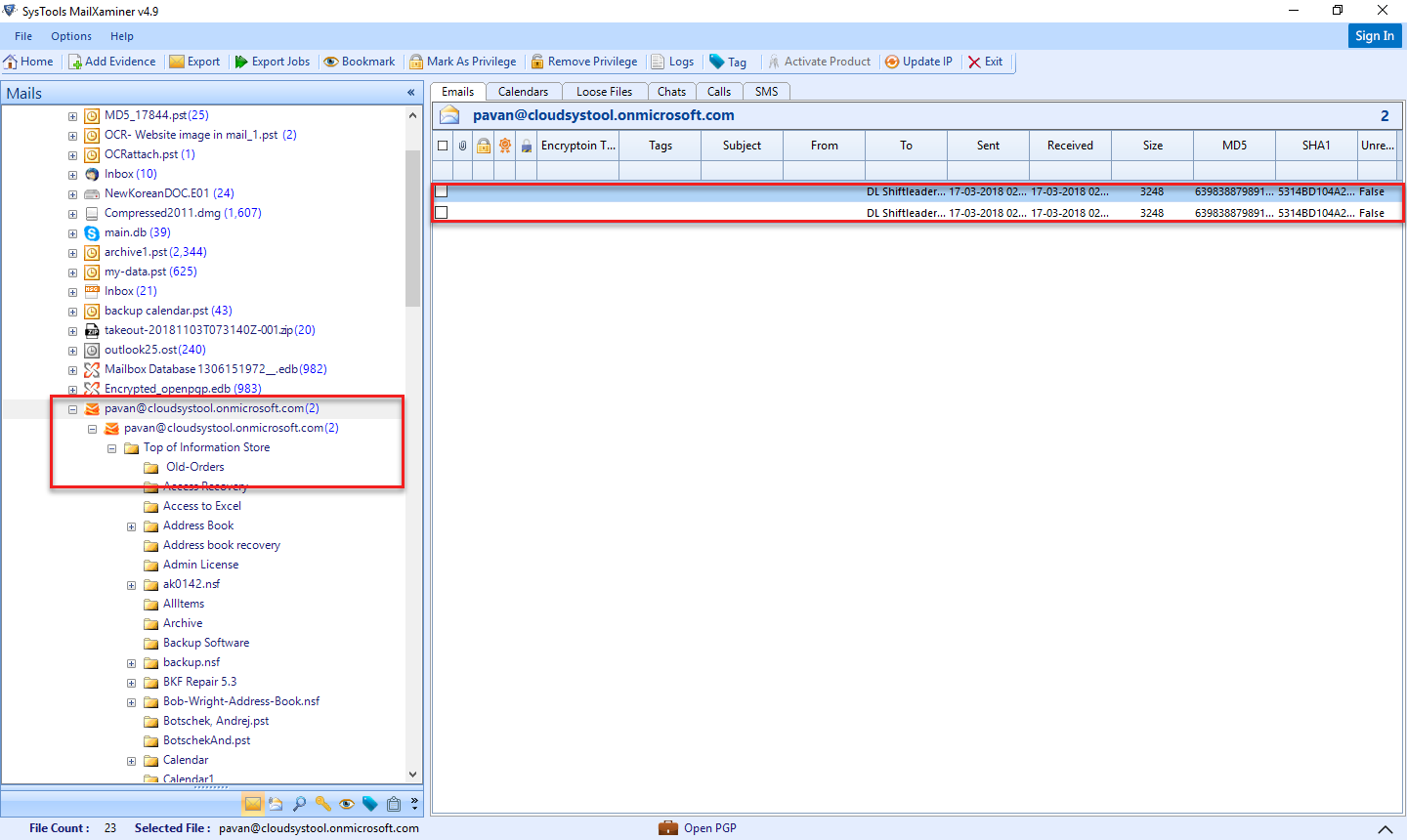Click the Add Evidence toolbar icon
The height and width of the screenshot is (840, 1407).
[x=75, y=62]
